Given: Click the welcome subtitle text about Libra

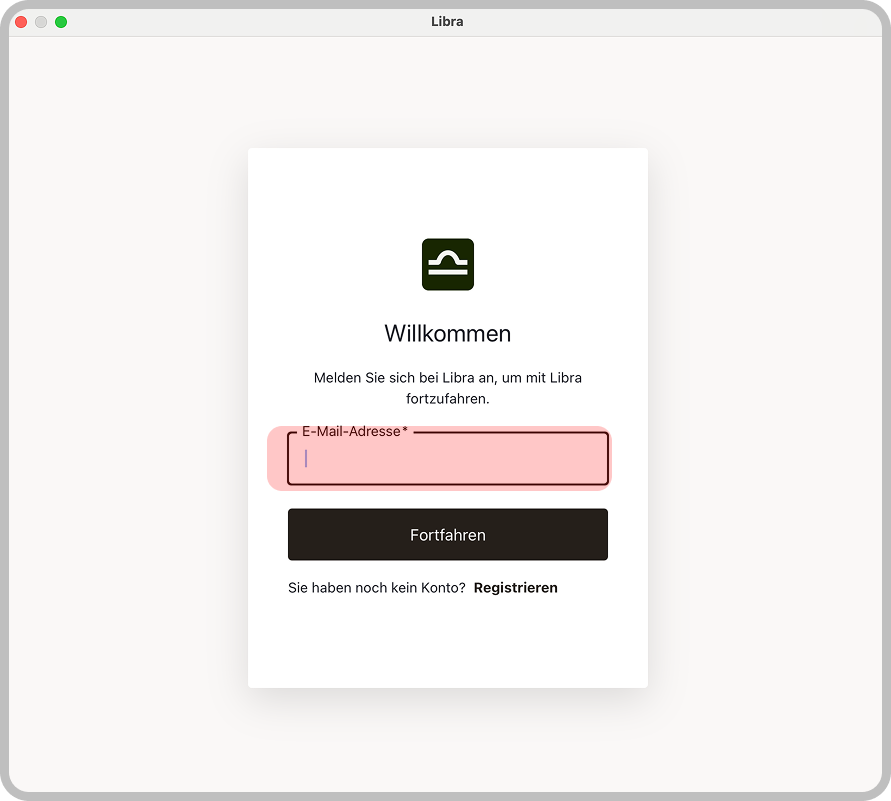Looking at the screenshot, I should 447,387.
